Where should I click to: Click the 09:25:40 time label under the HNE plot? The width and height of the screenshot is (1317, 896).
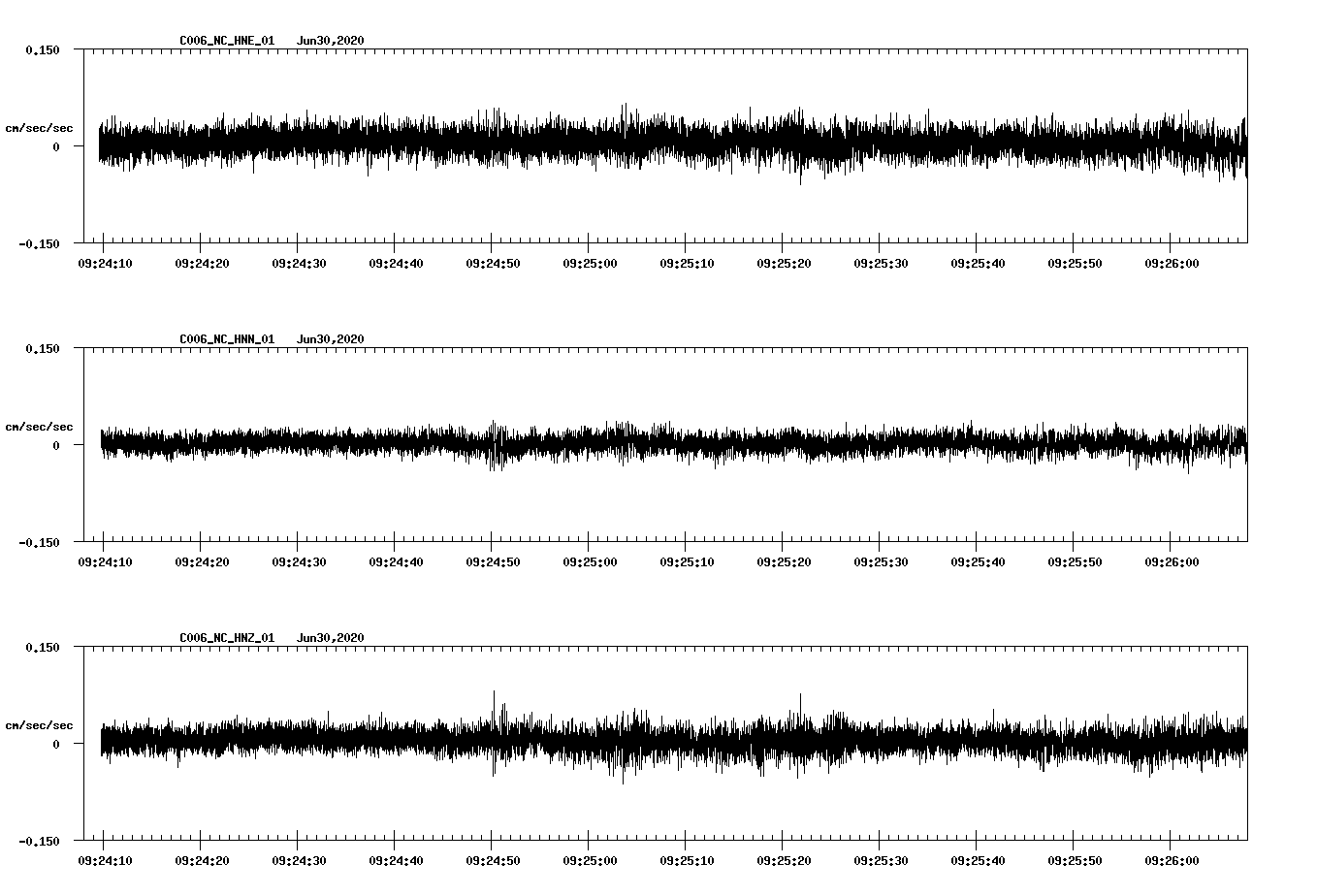(978, 264)
